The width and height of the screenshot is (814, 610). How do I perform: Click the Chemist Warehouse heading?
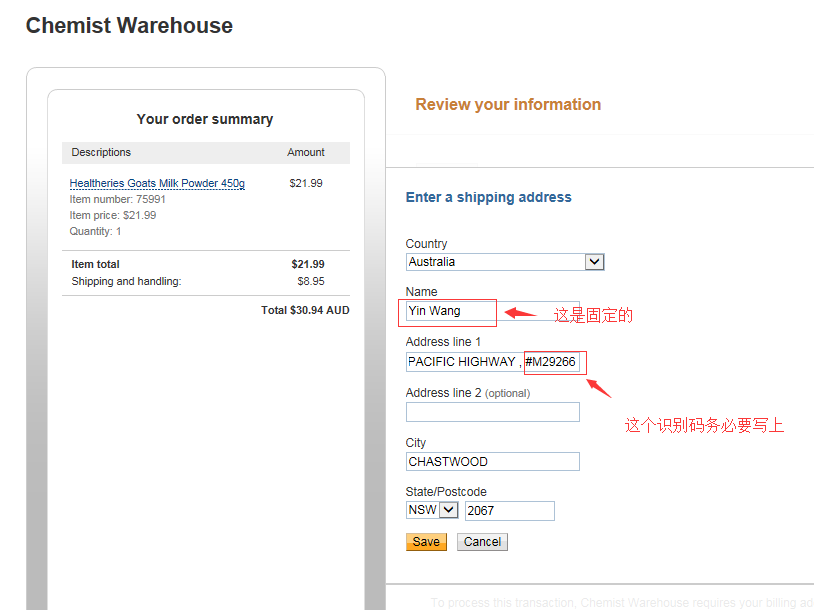point(130,25)
